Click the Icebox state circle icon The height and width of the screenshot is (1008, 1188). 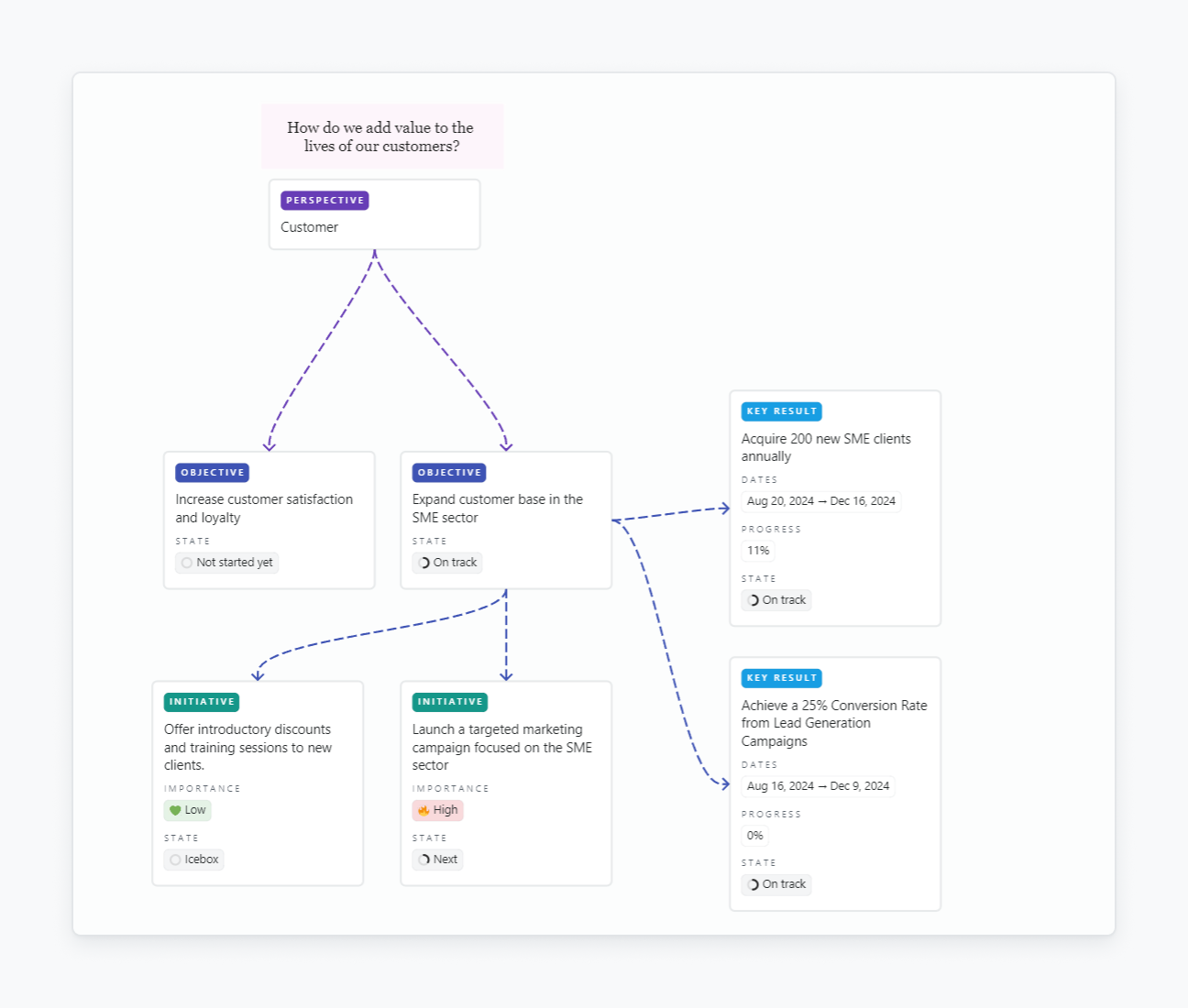175,860
